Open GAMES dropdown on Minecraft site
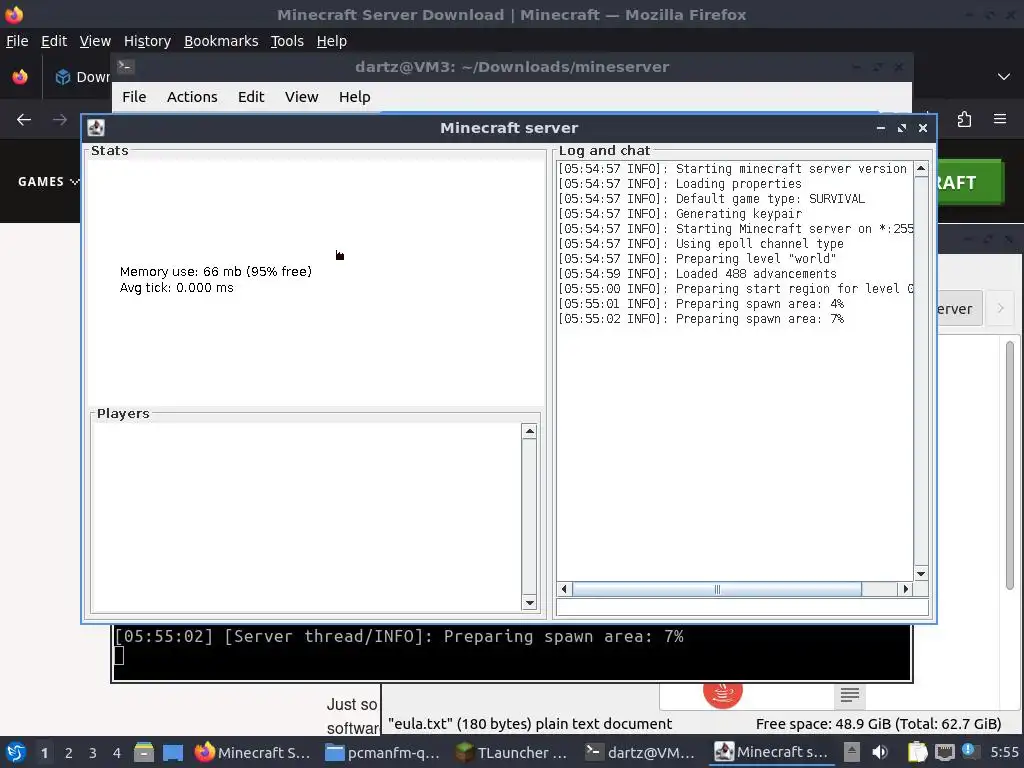1024x768 pixels. 48,182
